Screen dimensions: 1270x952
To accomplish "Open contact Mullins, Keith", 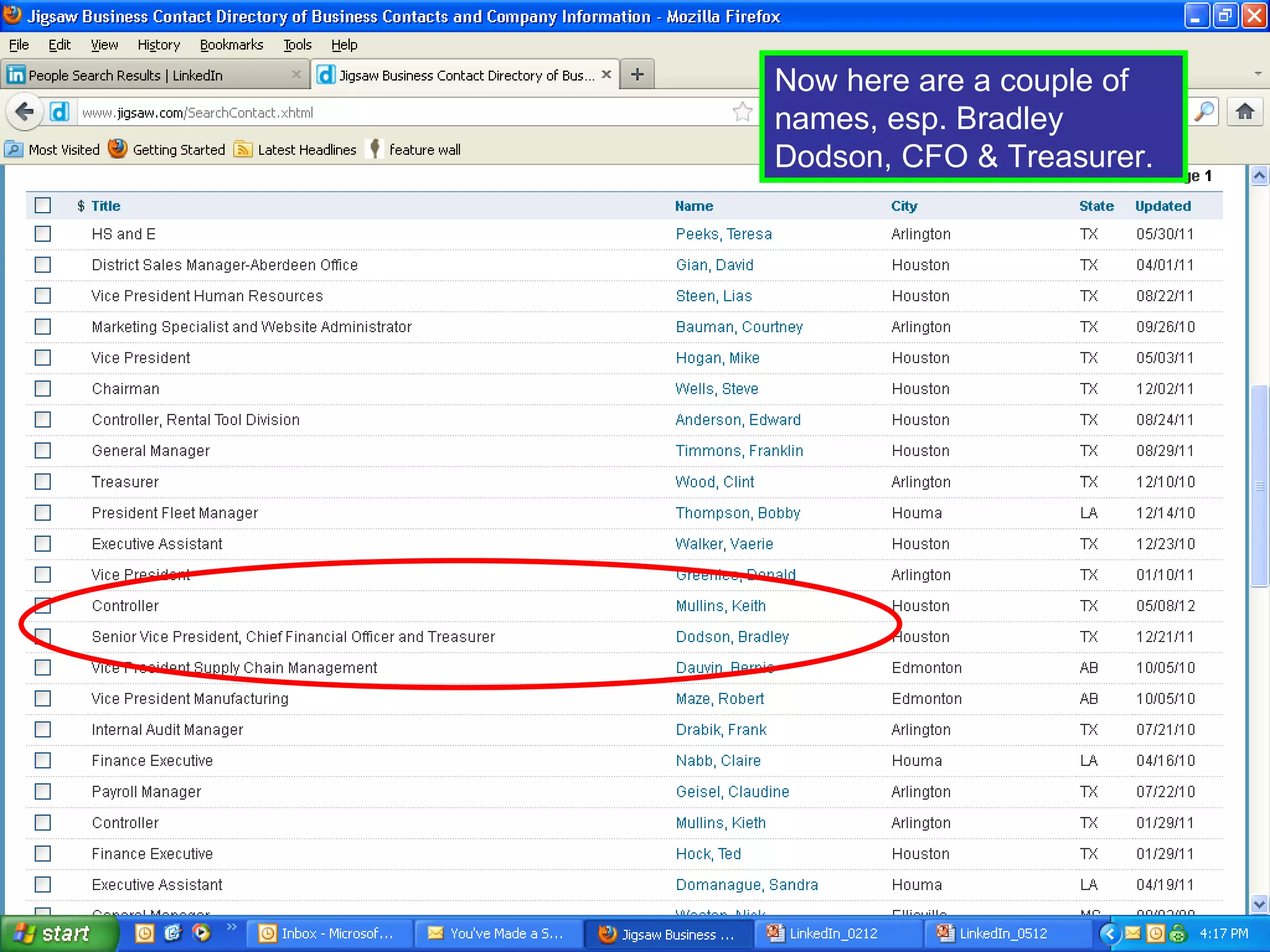I will (721, 606).
